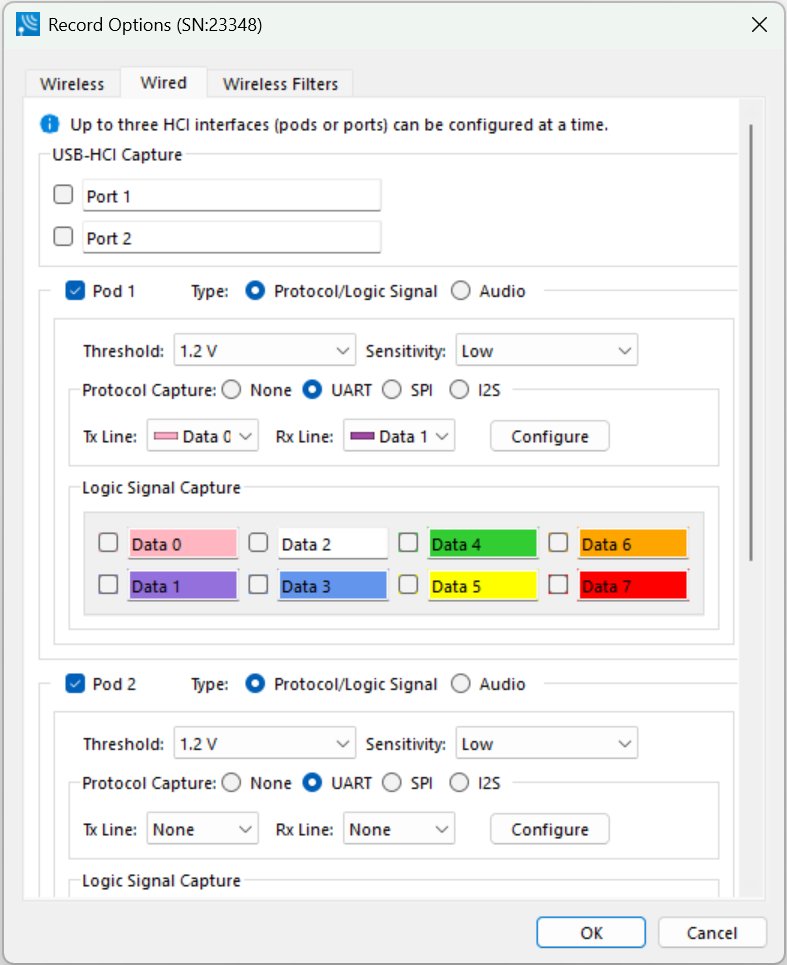Enable Pod 1 Data 4 logic checkbox

(x=409, y=543)
